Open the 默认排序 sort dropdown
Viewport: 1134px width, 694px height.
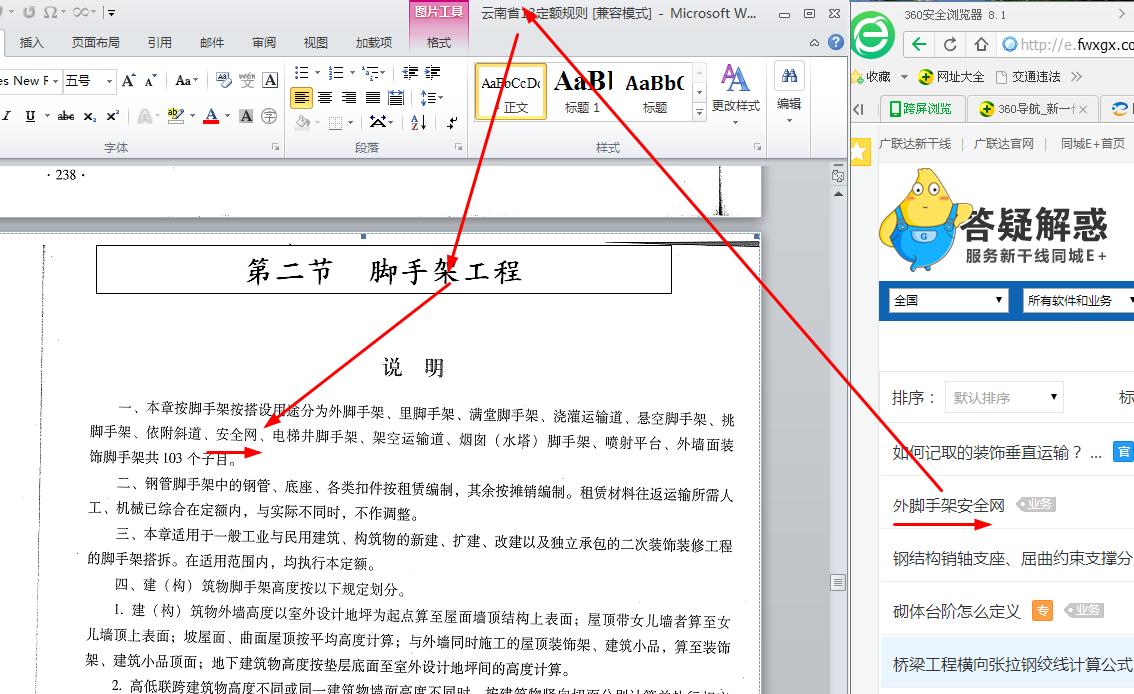(1004, 397)
